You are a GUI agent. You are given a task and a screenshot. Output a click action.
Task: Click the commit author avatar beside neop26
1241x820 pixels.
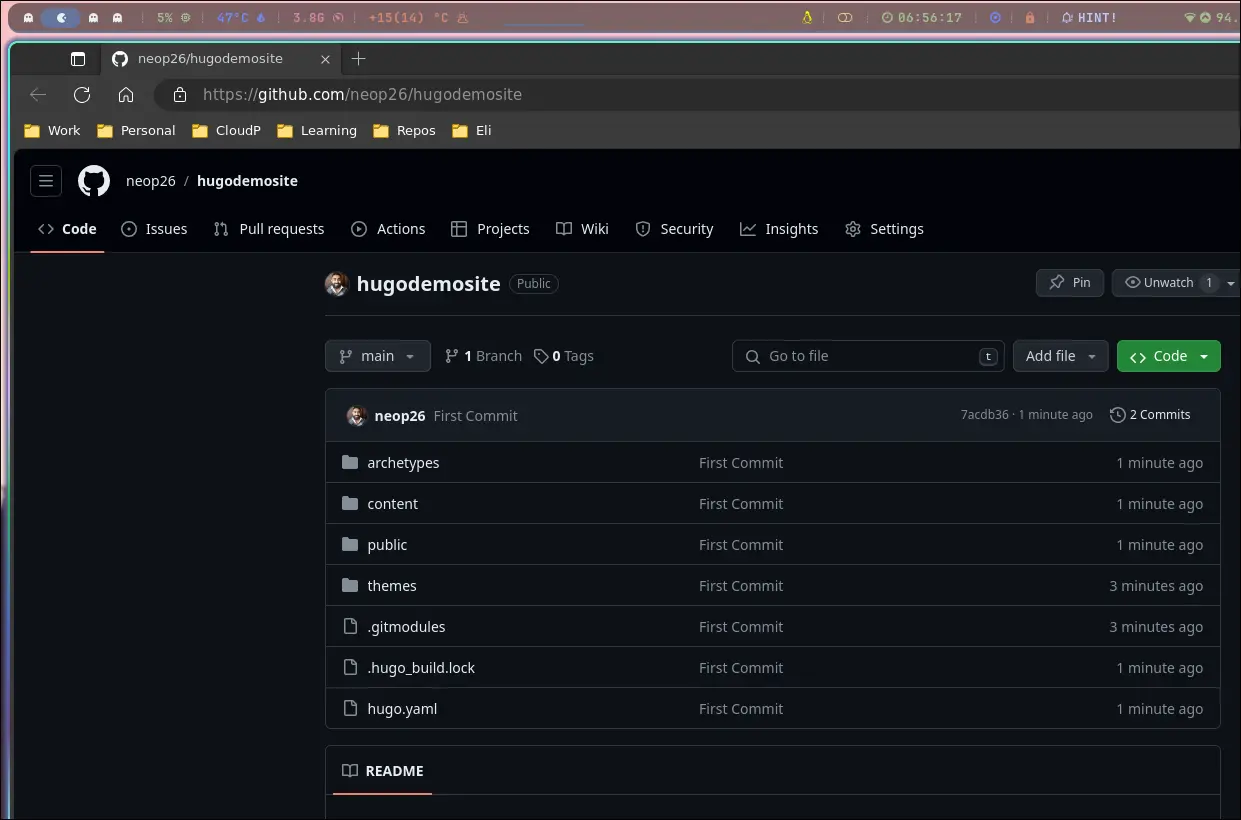pyautogui.click(x=357, y=416)
